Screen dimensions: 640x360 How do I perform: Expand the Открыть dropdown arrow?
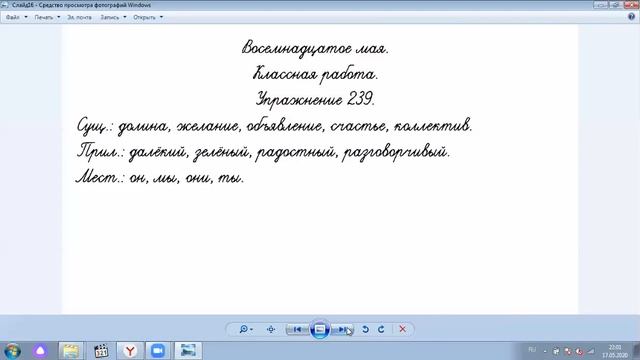[x=161, y=17]
